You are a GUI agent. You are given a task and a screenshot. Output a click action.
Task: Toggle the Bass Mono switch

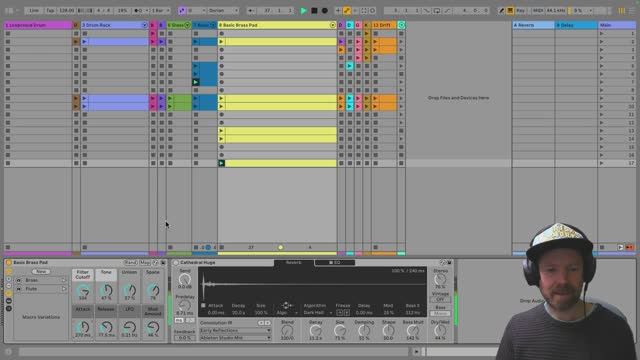point(440,313)
